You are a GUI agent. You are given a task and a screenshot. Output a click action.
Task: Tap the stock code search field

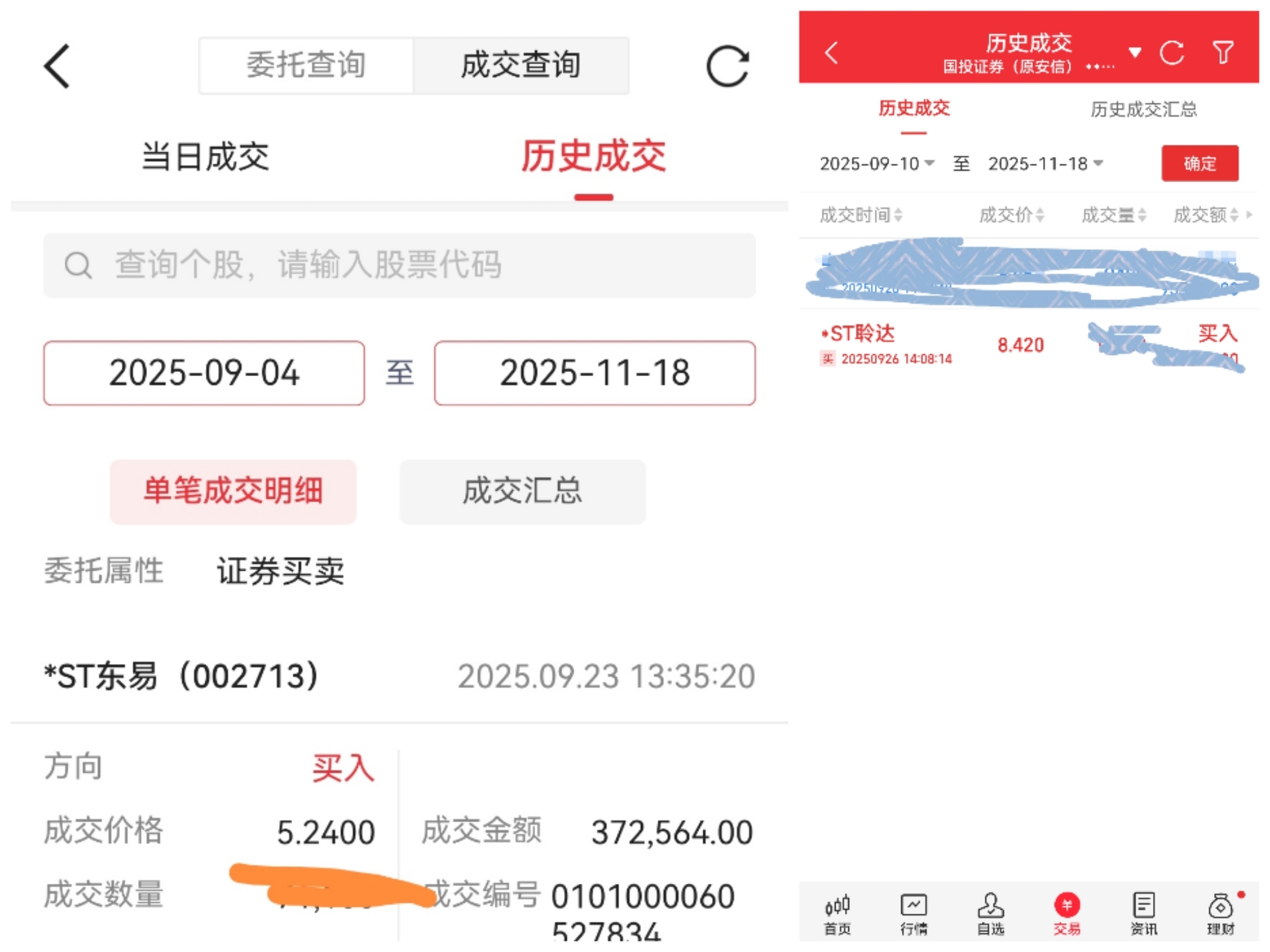[x=400, y=265]
